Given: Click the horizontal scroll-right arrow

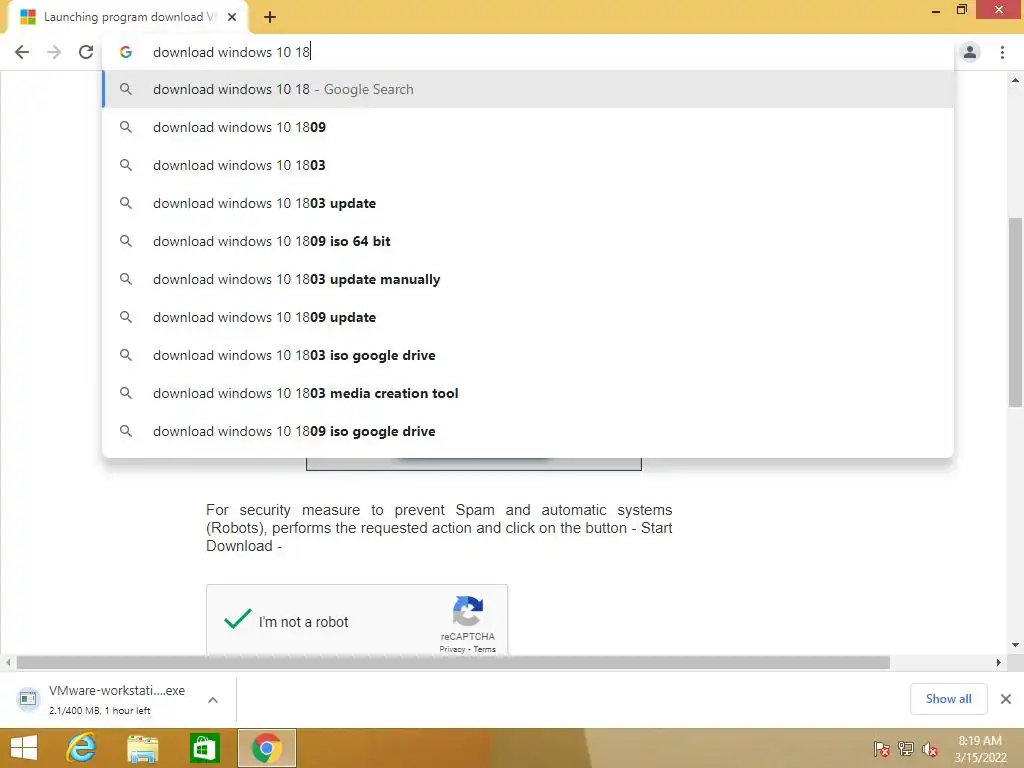Looking at the screenshot, I should click(998, 662).
